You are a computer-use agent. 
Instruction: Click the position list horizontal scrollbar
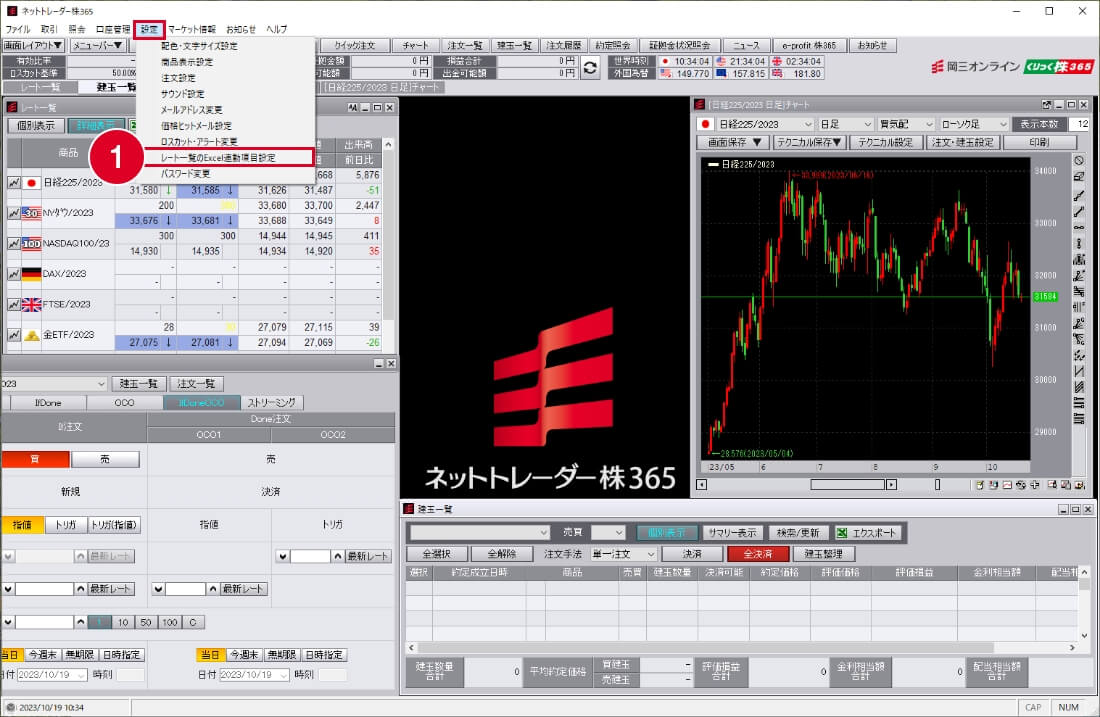705,648
